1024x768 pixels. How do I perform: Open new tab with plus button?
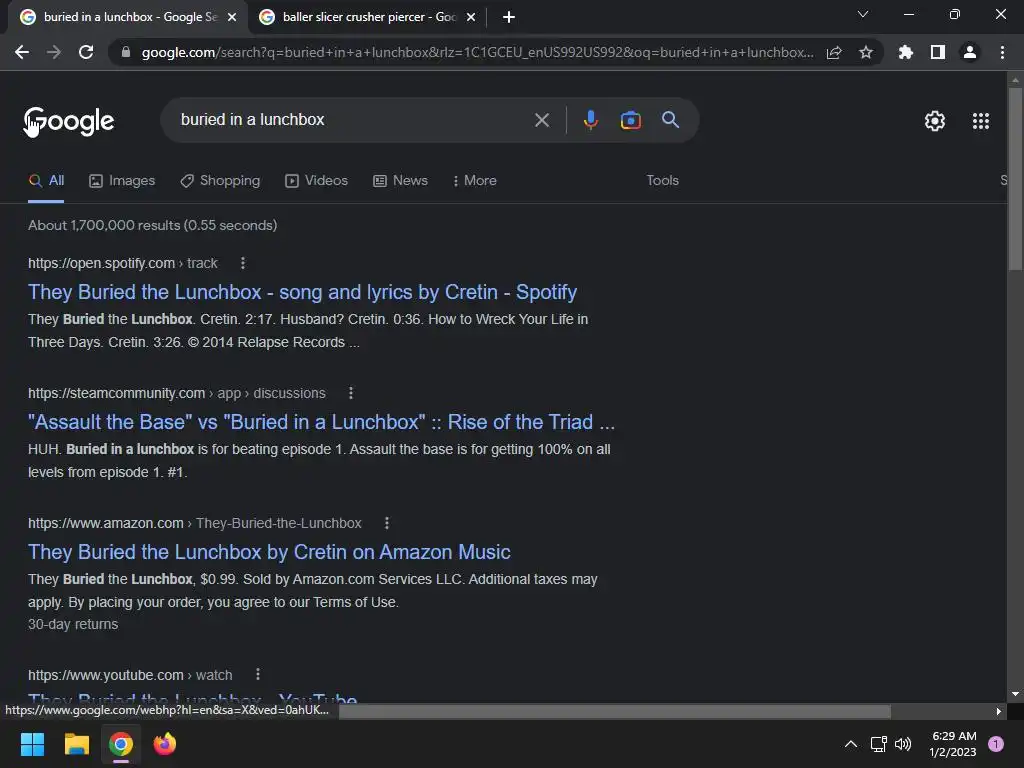click(x=509, y=17)
